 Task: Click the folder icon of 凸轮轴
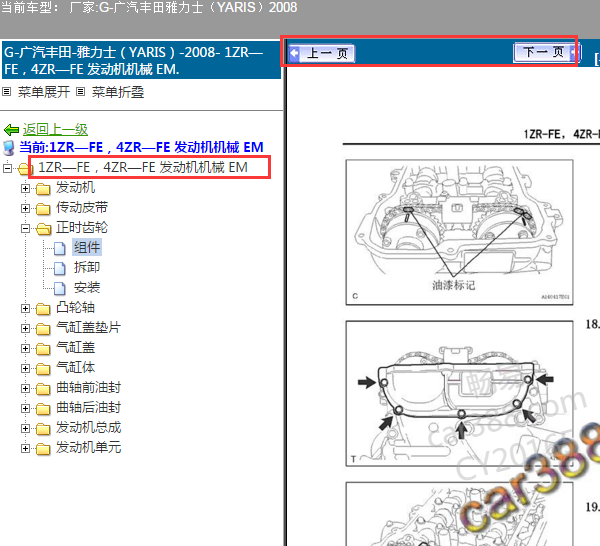click(x=43, y=309)
